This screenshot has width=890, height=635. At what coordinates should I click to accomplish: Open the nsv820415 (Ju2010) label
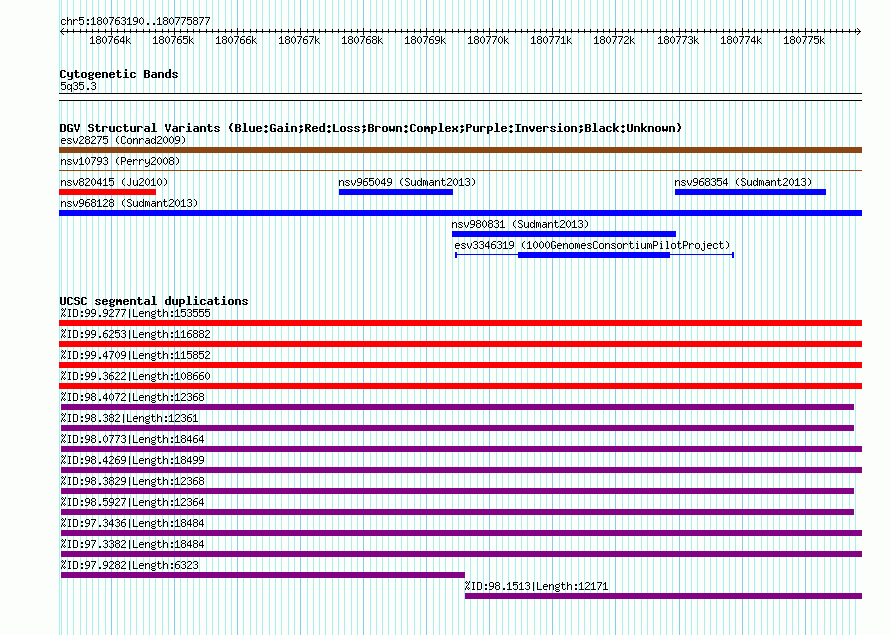tap(114, 182)
